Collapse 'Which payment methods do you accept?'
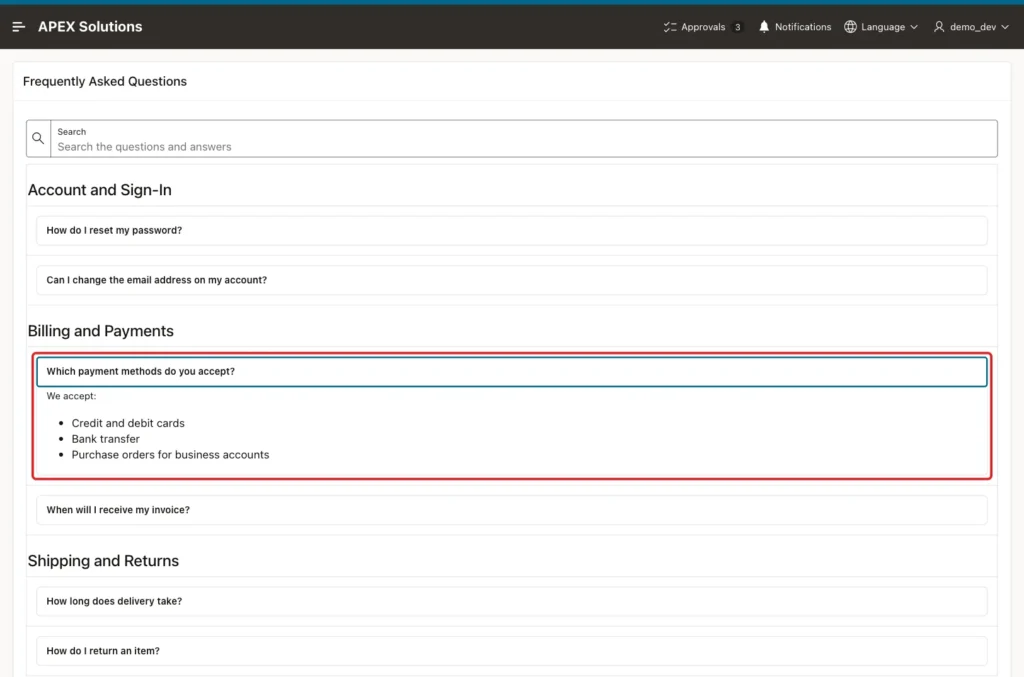Image resolution: width=1024 pixels, height=677 pixels. point(511,371)
